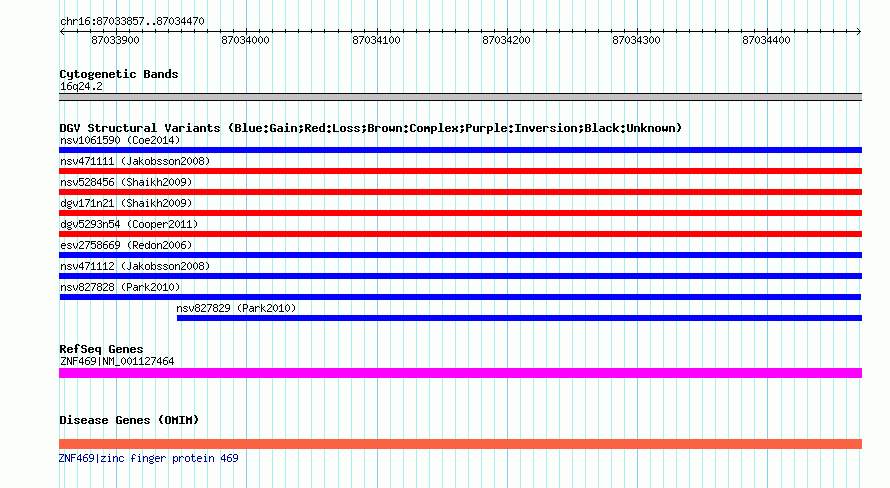Screen dimensions: 890x488
Task: Select the nsv471111 (Jakobsson2008) label
Action: tap(135, 161)
